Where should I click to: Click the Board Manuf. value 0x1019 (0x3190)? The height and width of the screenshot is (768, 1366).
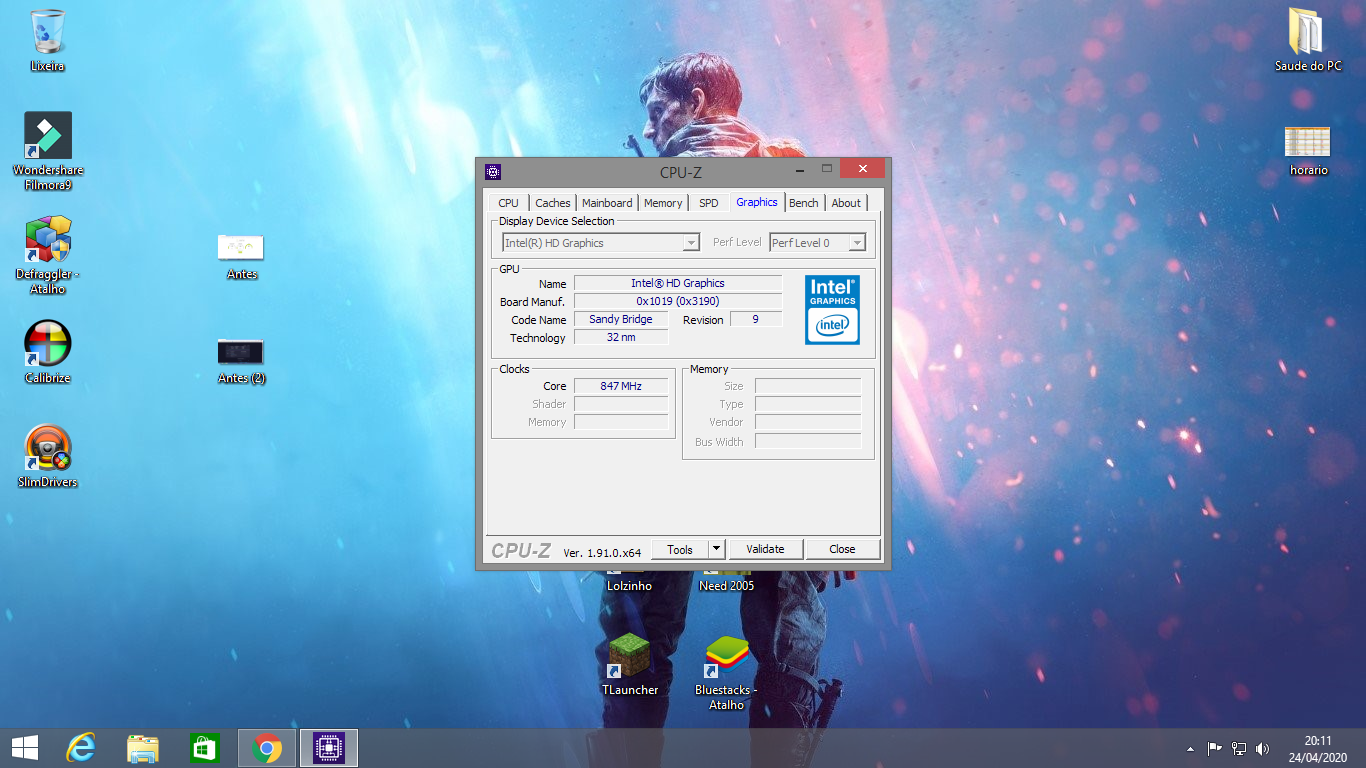pyautogui.click(x=678, y=302)
